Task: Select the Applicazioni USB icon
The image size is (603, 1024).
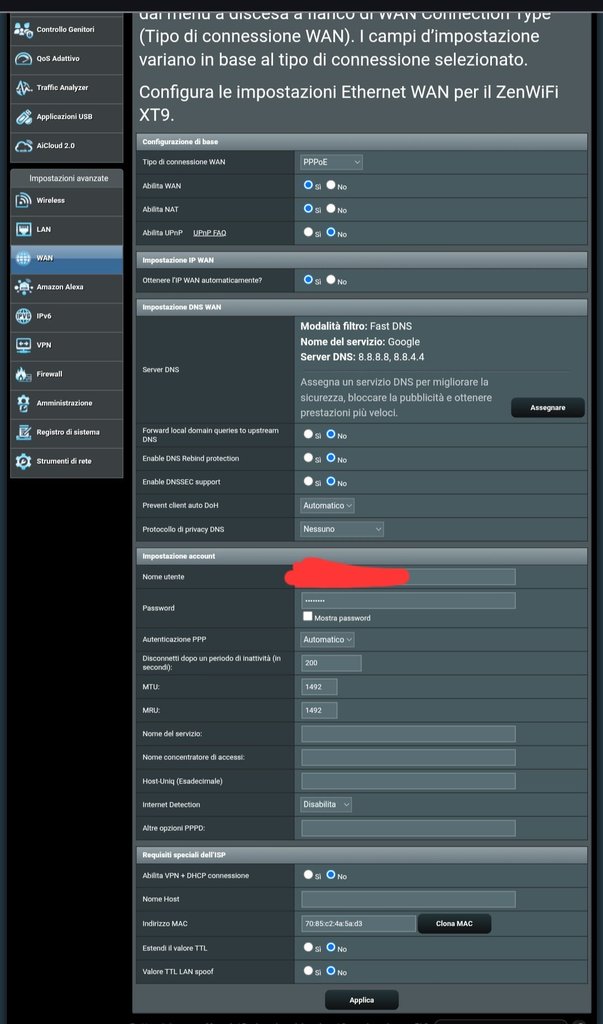Action: [x=23, y=117]
